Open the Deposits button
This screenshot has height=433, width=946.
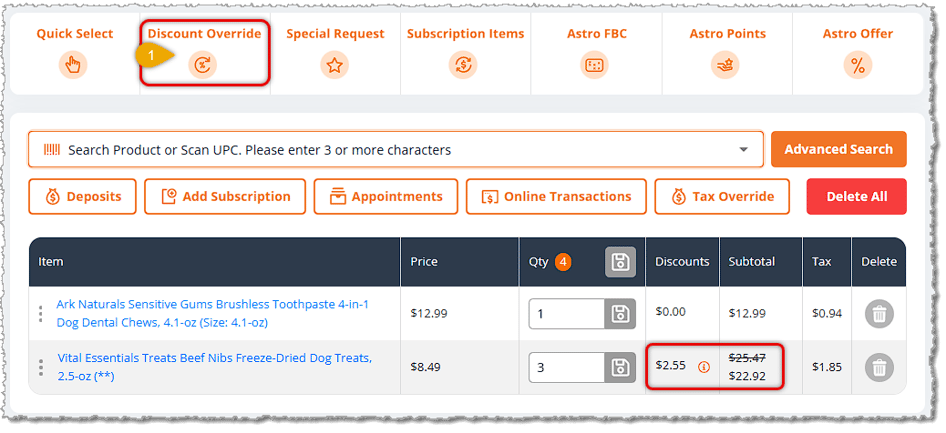[x=83, y=197]
